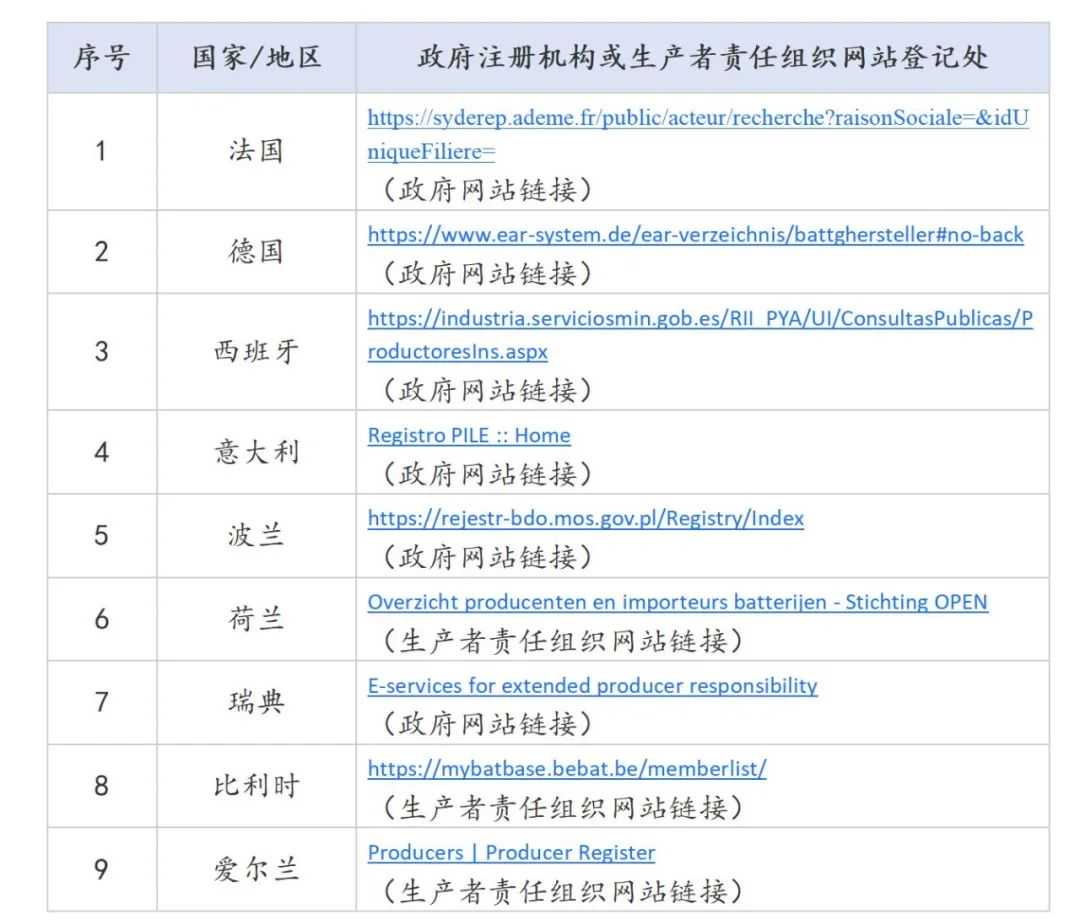Click the sequence number 6 cell

[x=101, y=619]
